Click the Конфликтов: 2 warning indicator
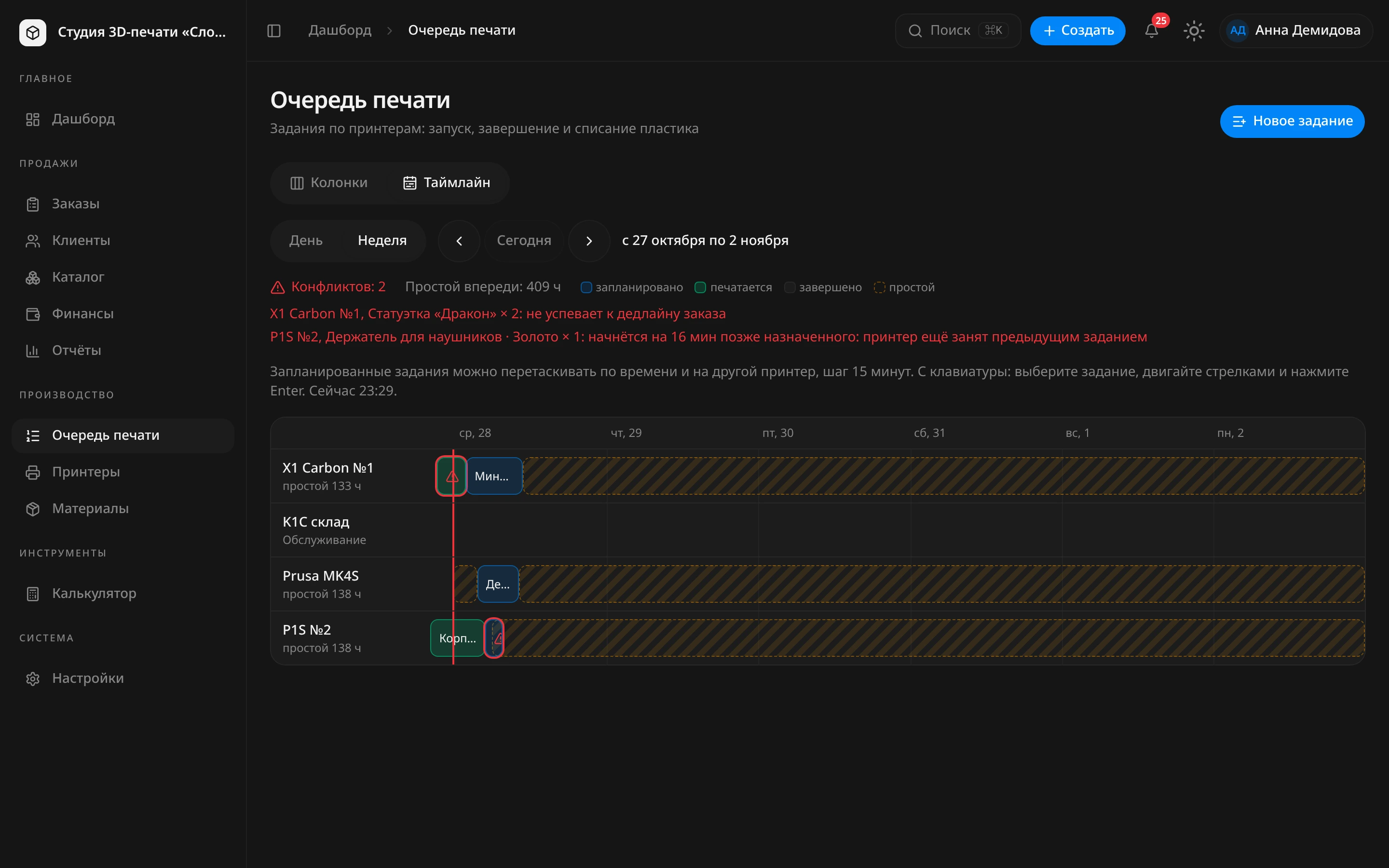The width and height of the screenshot is (1389, 868). (328, 287)
